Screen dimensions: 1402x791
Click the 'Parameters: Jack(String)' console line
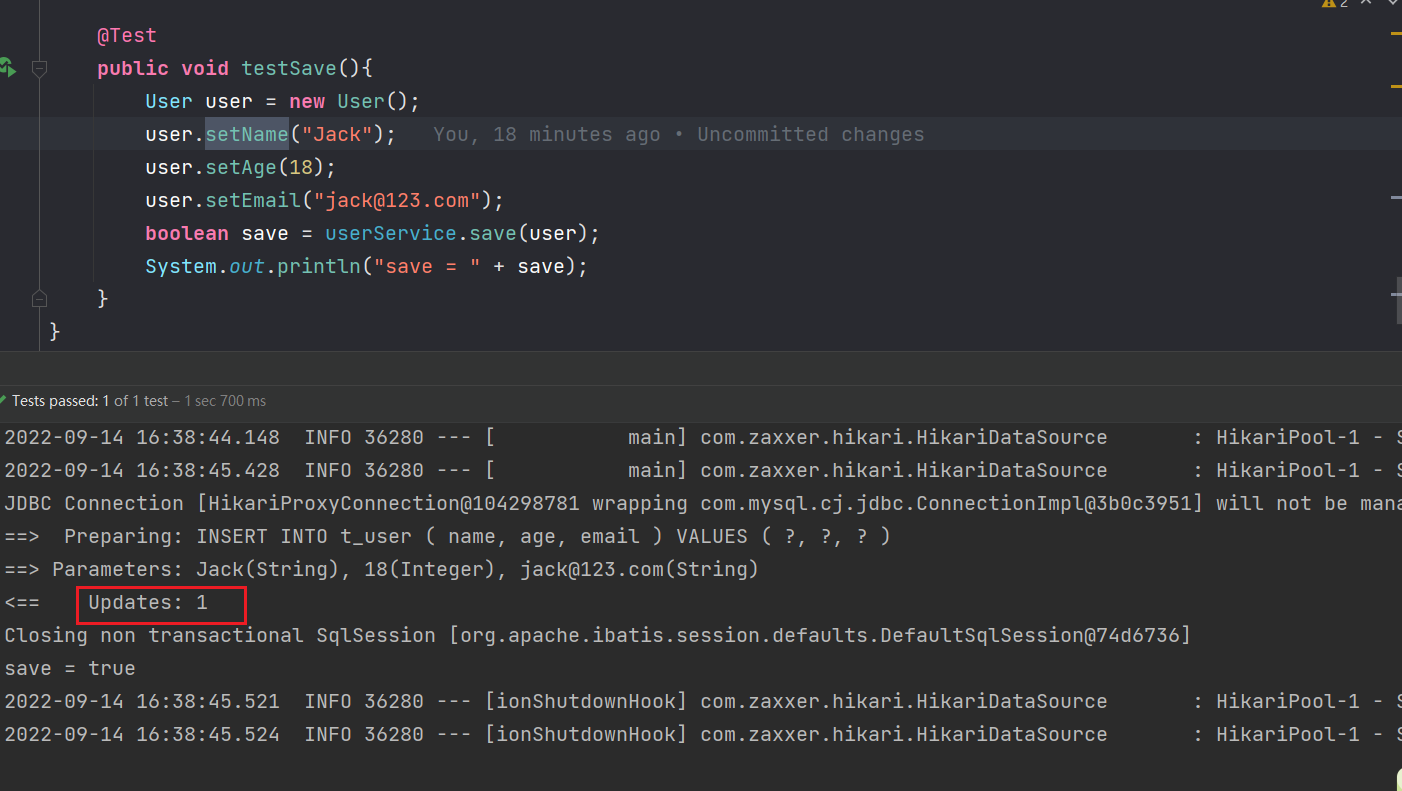point(381,569)
